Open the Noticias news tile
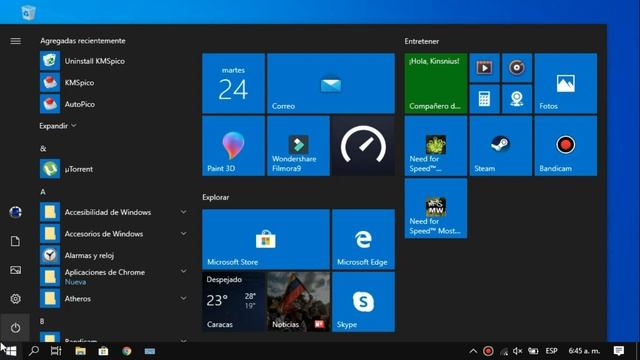 (298, 302)
